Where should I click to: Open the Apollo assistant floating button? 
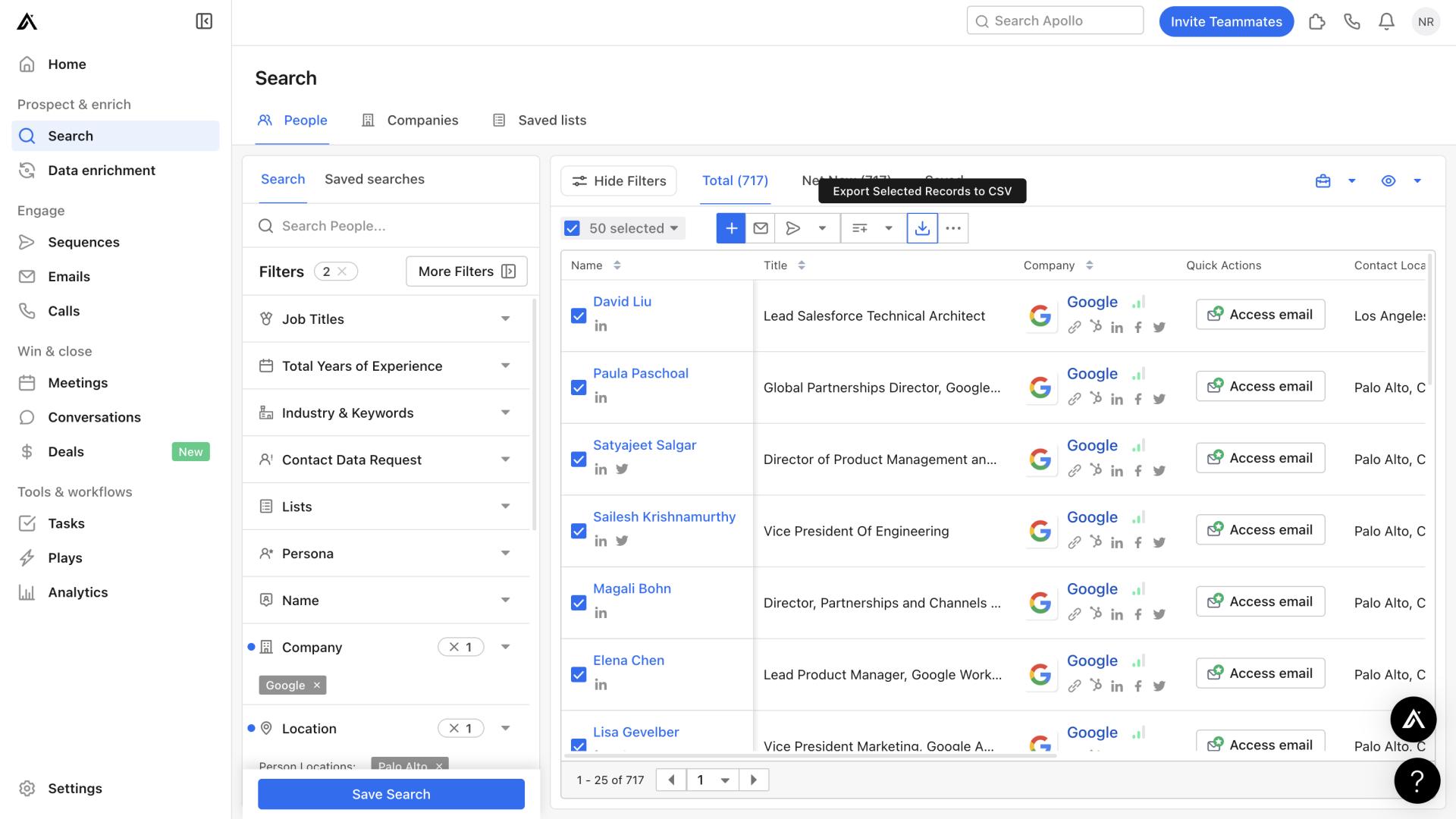point(1414,720)
